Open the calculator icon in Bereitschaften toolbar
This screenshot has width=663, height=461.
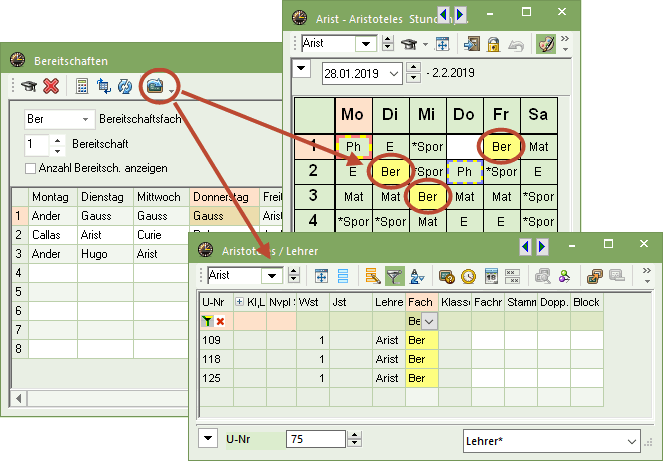[x=82, y=87]
